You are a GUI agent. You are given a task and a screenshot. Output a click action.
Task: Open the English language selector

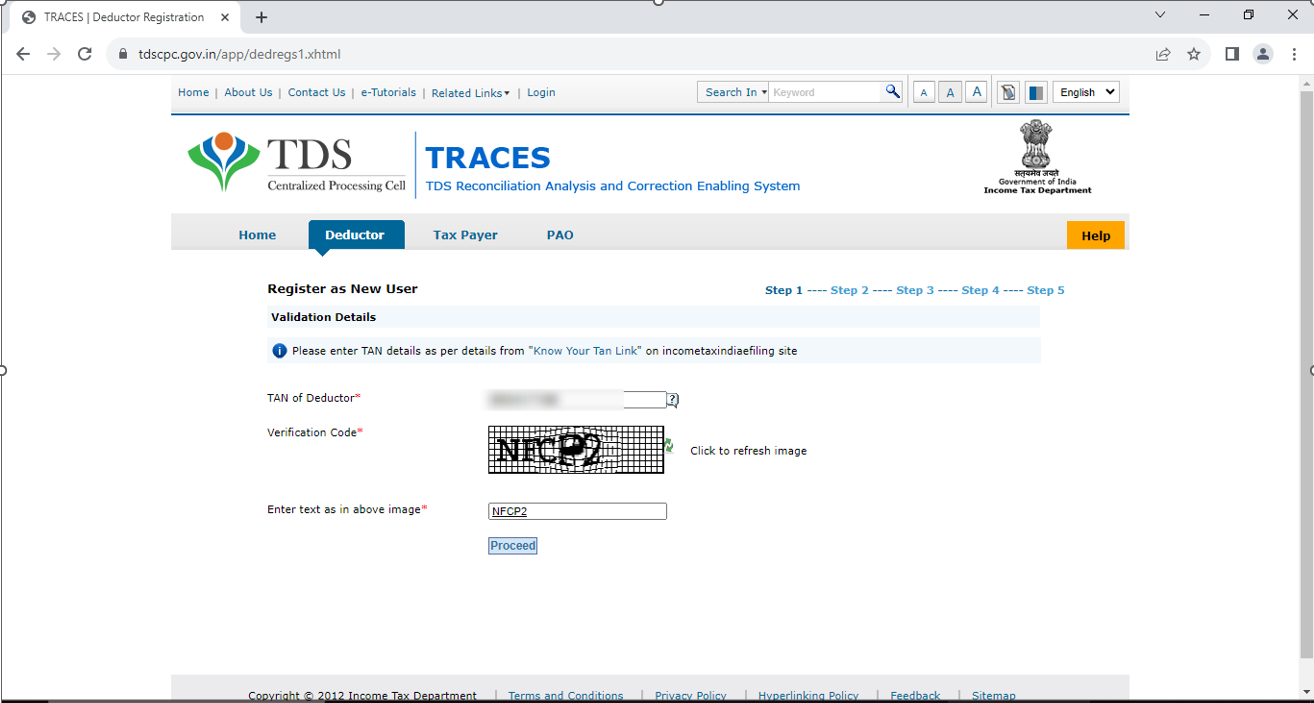coord(1086,92)
